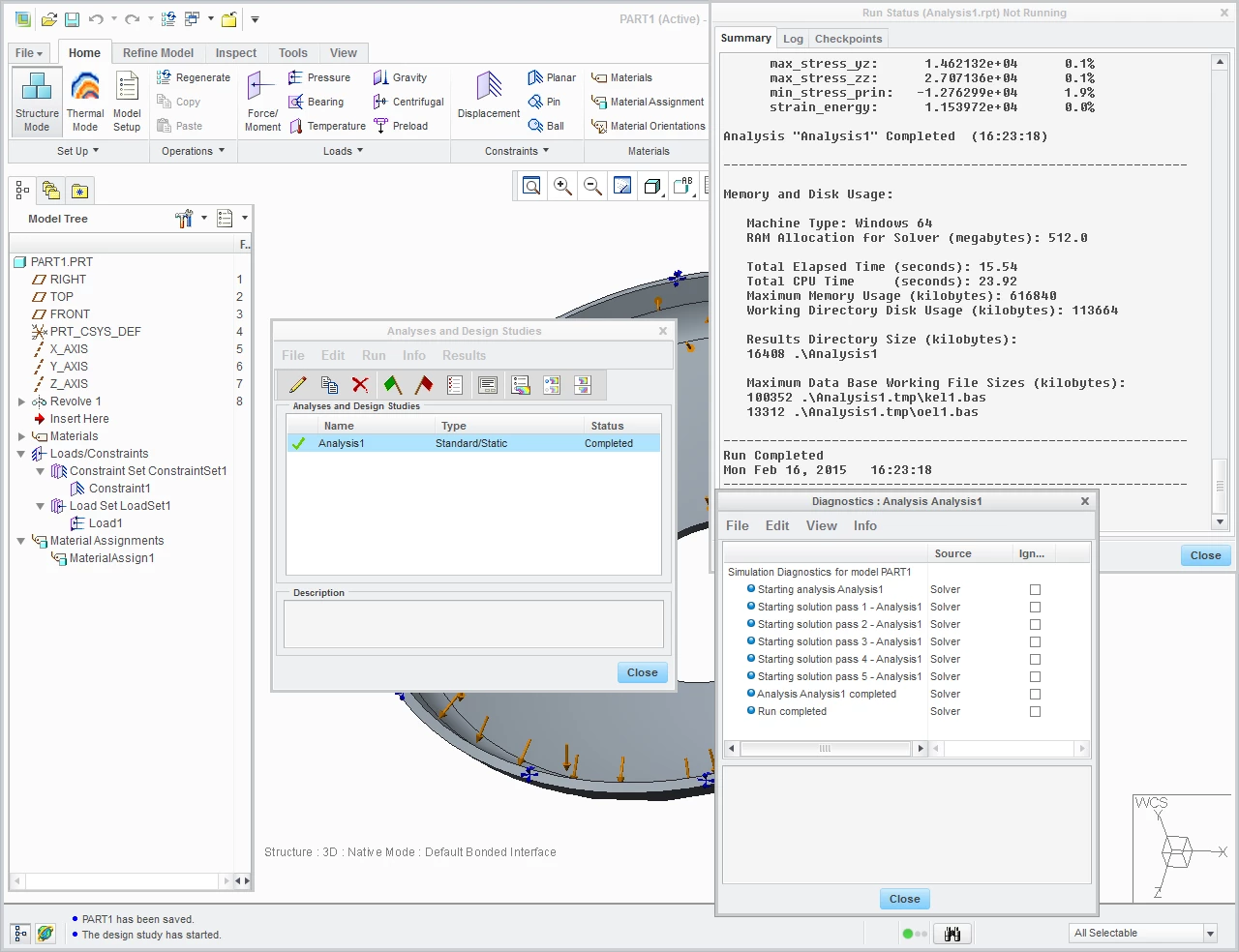Click Close in Run Status window

[x=1205, y=555]
